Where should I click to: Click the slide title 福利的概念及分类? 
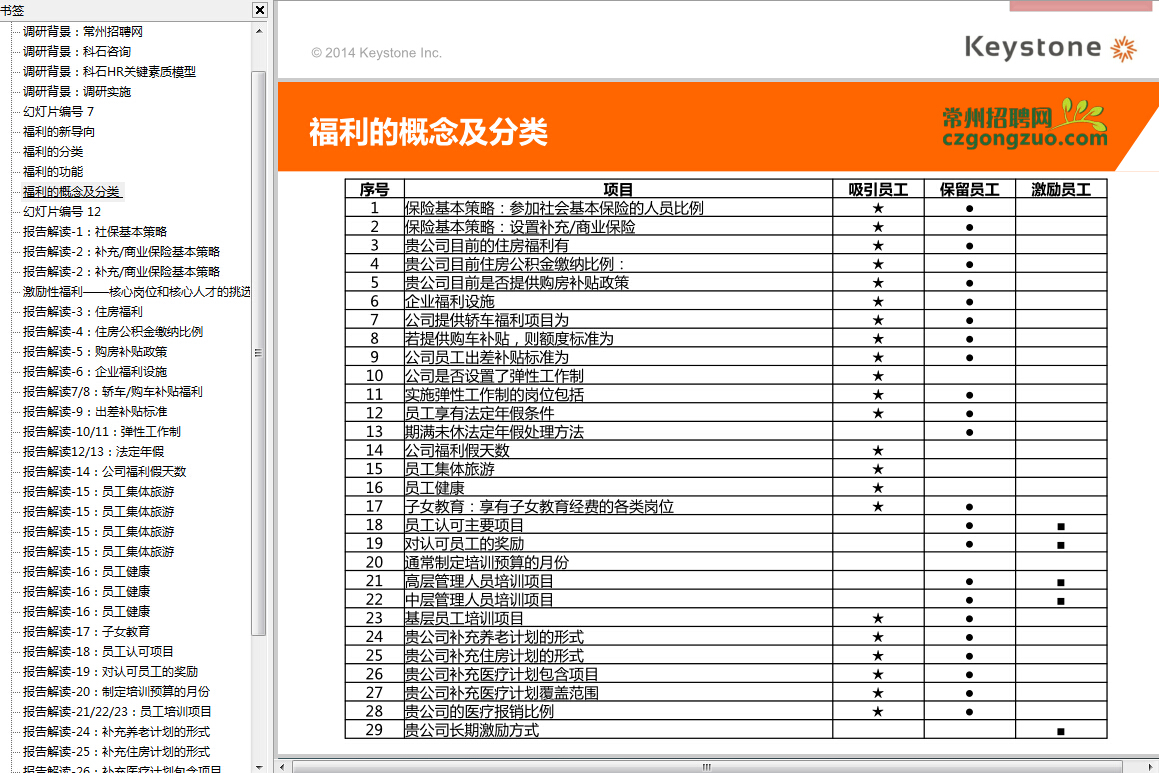(x=428, y=132)
